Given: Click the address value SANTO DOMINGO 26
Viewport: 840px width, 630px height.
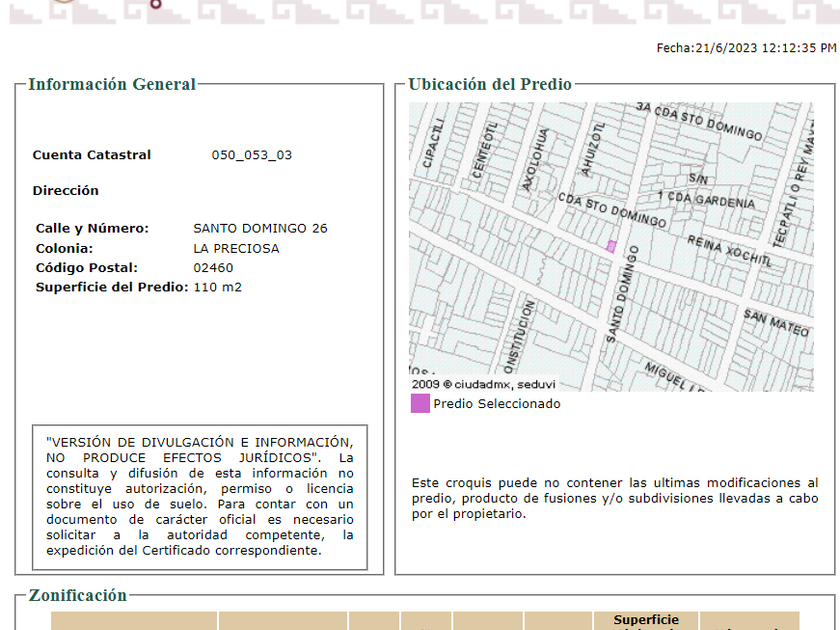Looking at the screenshot, I should (260, 229).
